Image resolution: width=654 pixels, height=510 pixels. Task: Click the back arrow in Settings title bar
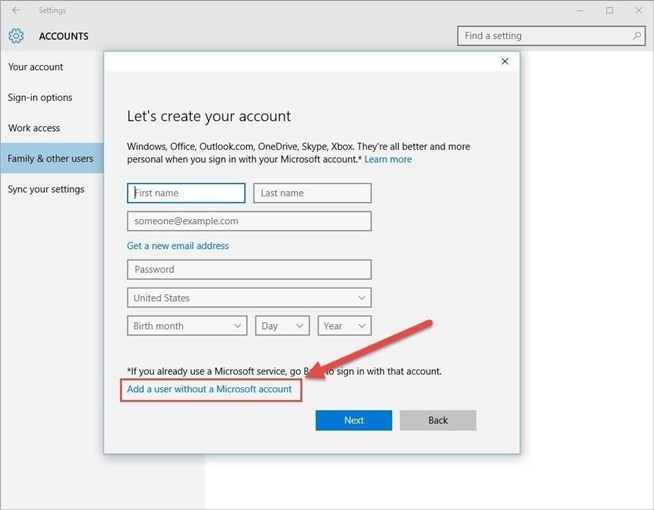15,10
